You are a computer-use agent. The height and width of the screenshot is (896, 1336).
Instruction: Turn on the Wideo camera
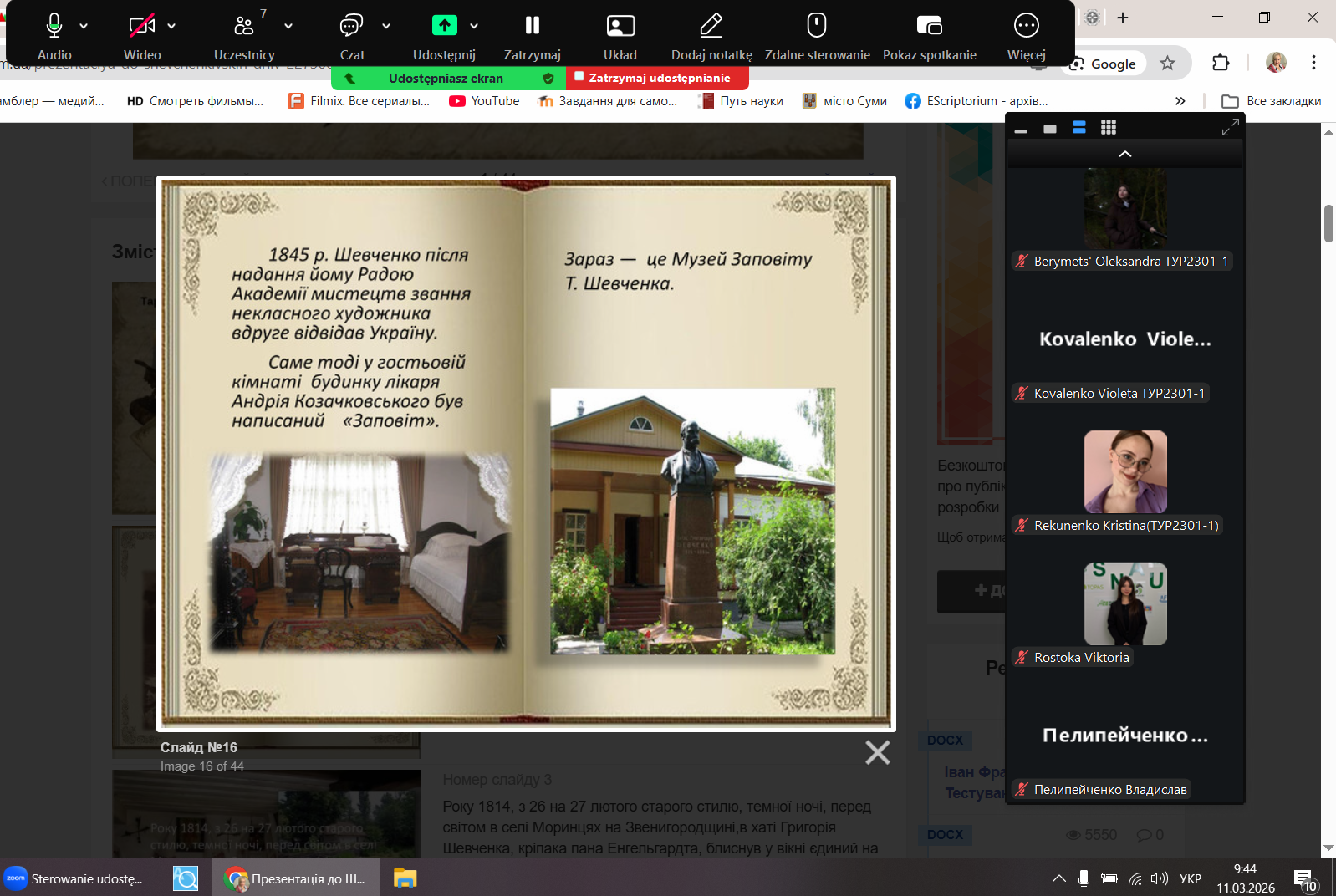(x=141, y=27)
